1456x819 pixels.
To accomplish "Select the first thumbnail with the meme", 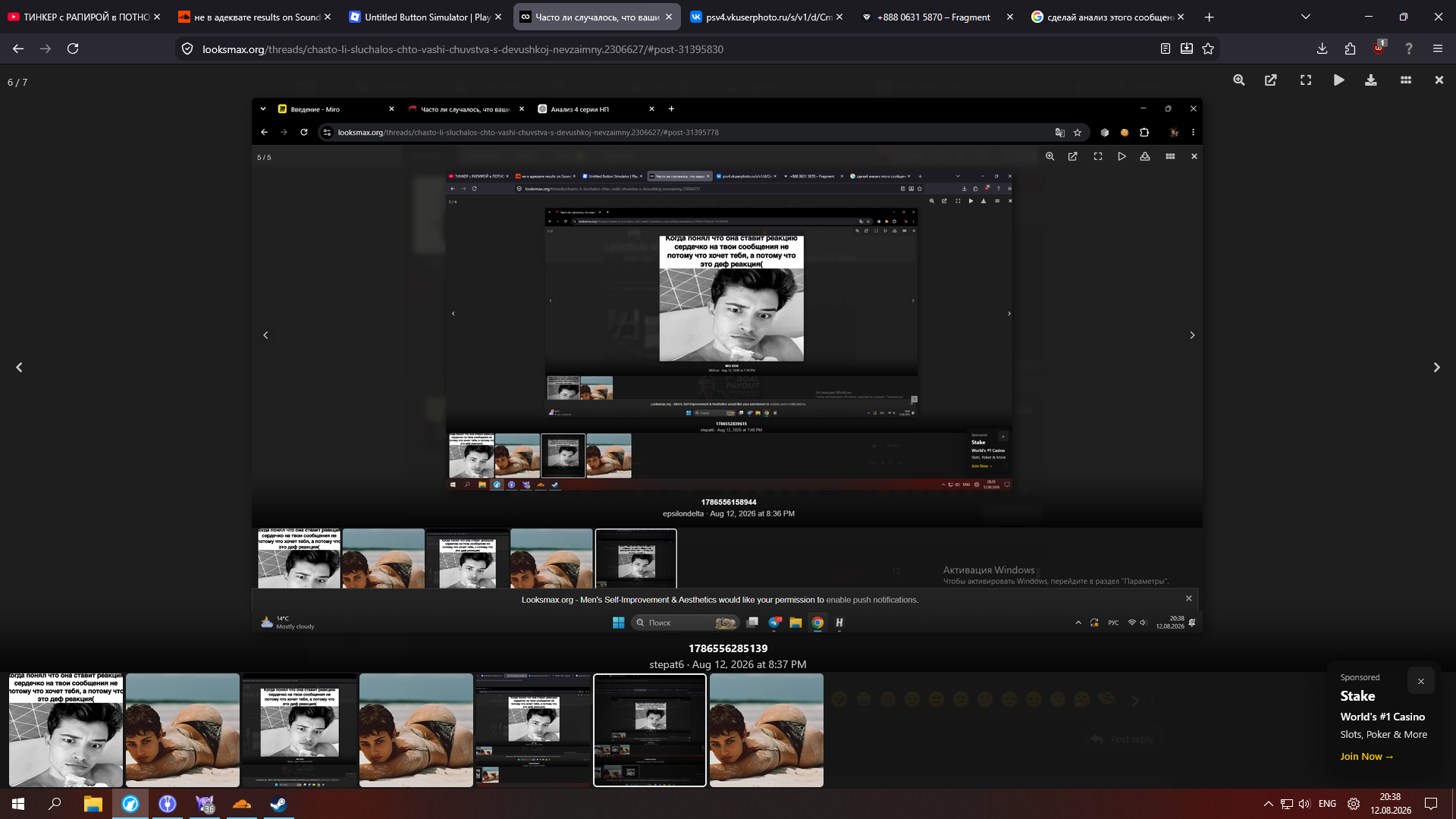I will point(66,730).
